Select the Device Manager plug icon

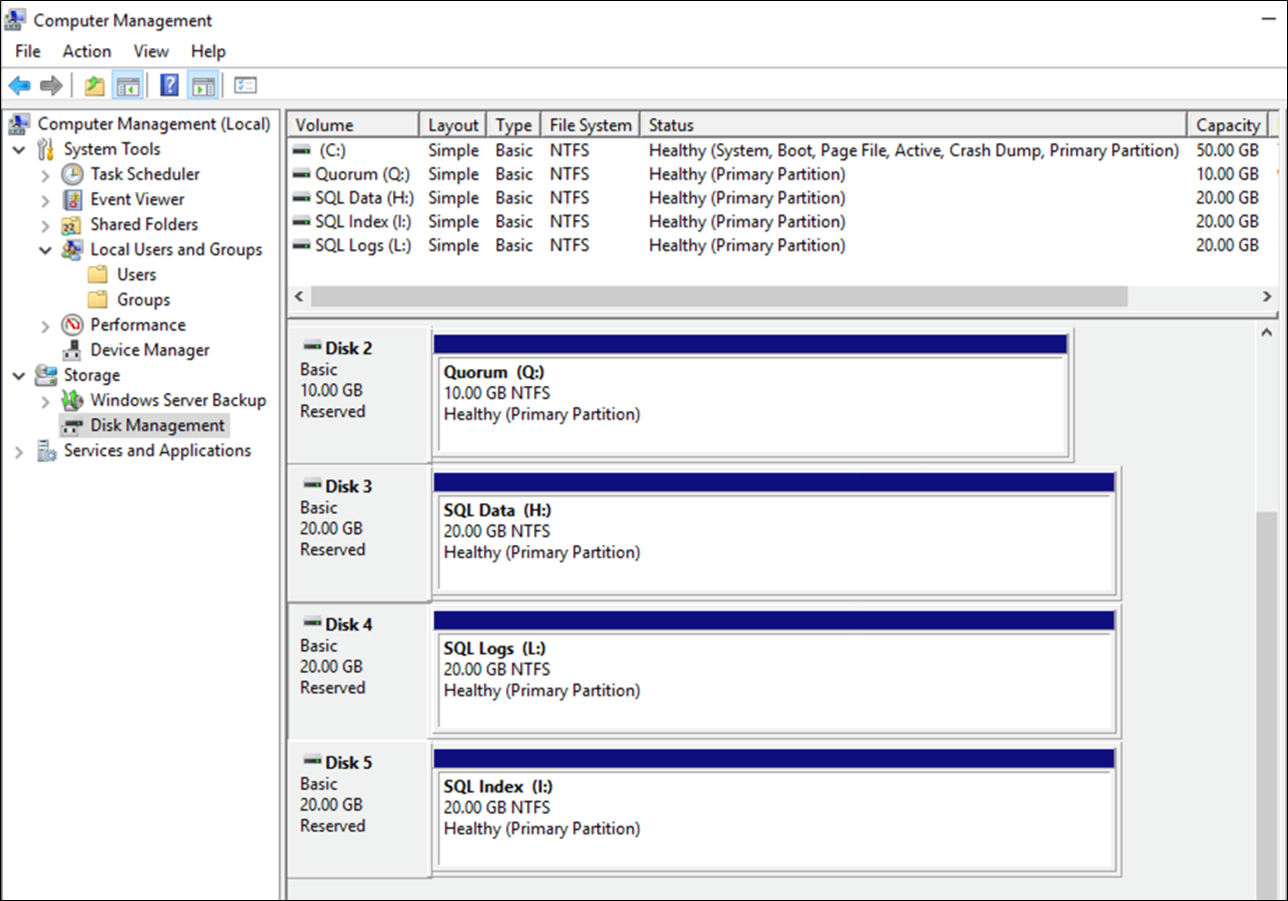pyautogui.click(x=73, y=349)
